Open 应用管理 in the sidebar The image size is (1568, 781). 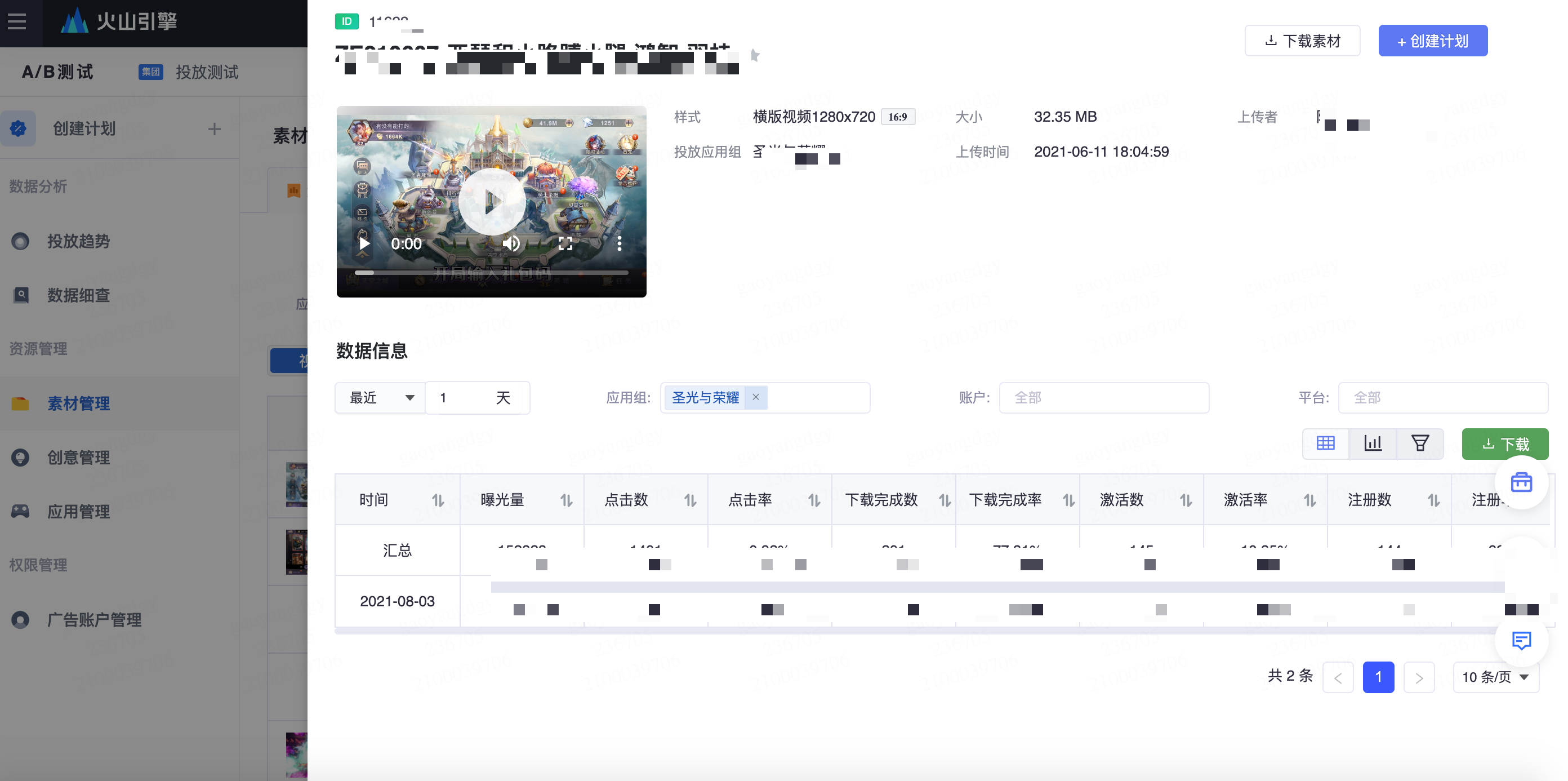point(78,512)
